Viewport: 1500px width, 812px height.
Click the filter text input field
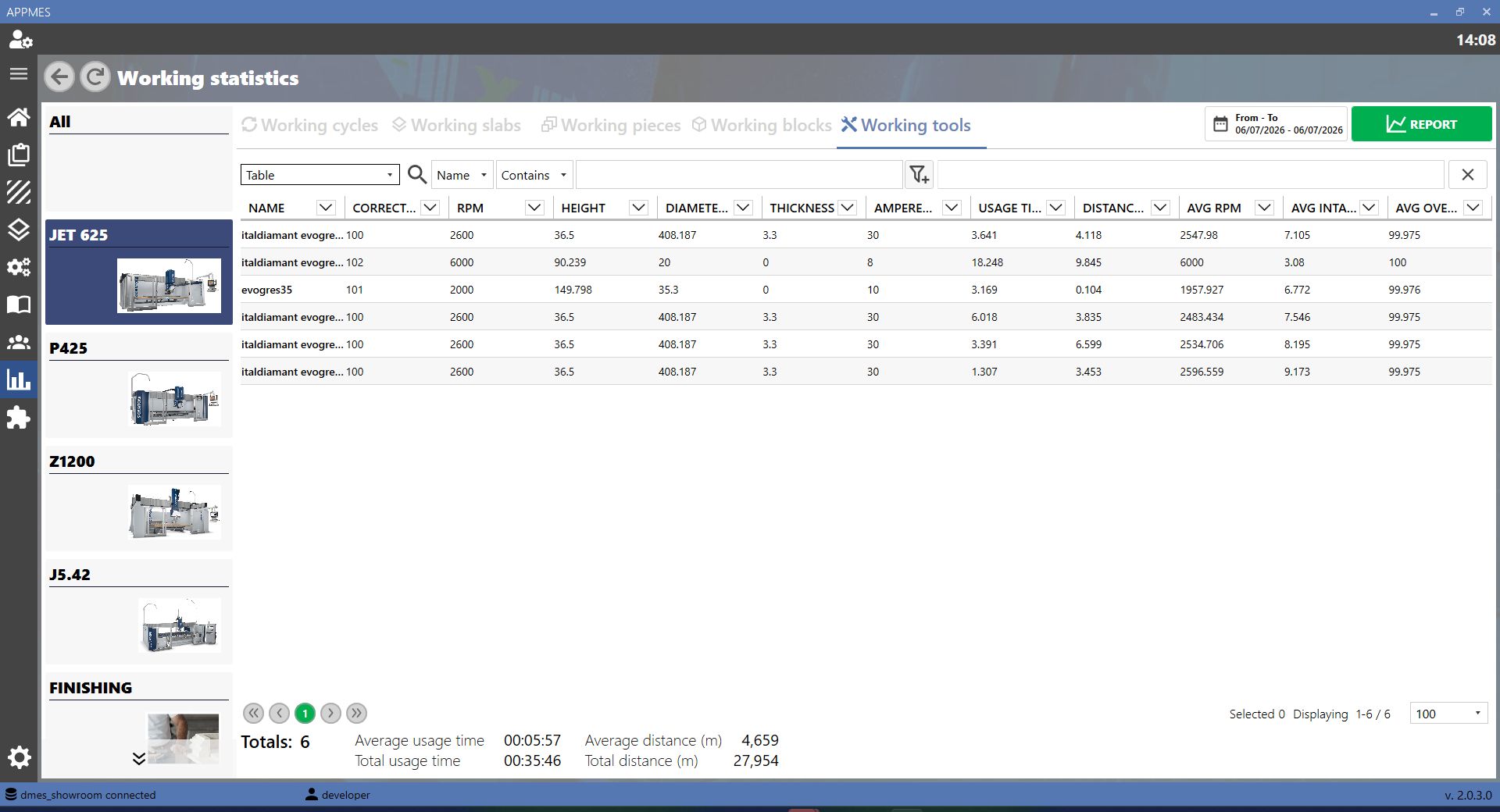(x=739, y=175)
